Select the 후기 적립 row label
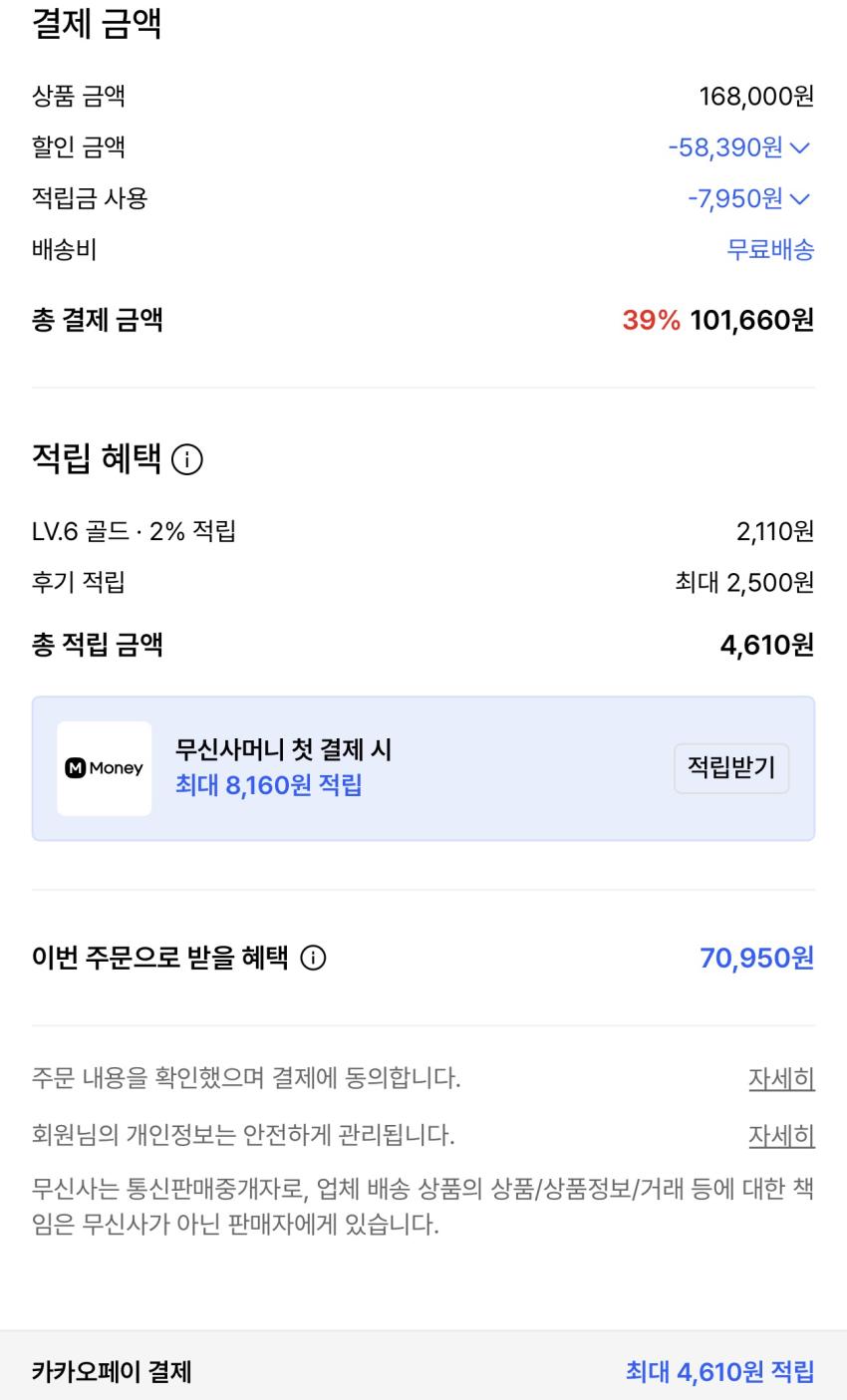The width and height of the screenshot is (847, 1400). (79, 583)
